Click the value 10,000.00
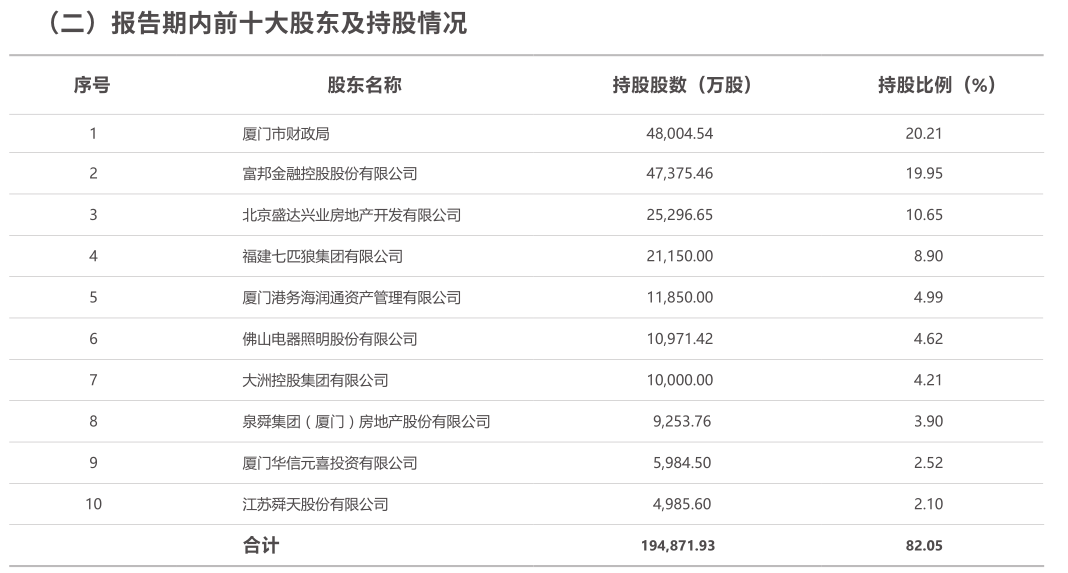 (x=680, y=380)
